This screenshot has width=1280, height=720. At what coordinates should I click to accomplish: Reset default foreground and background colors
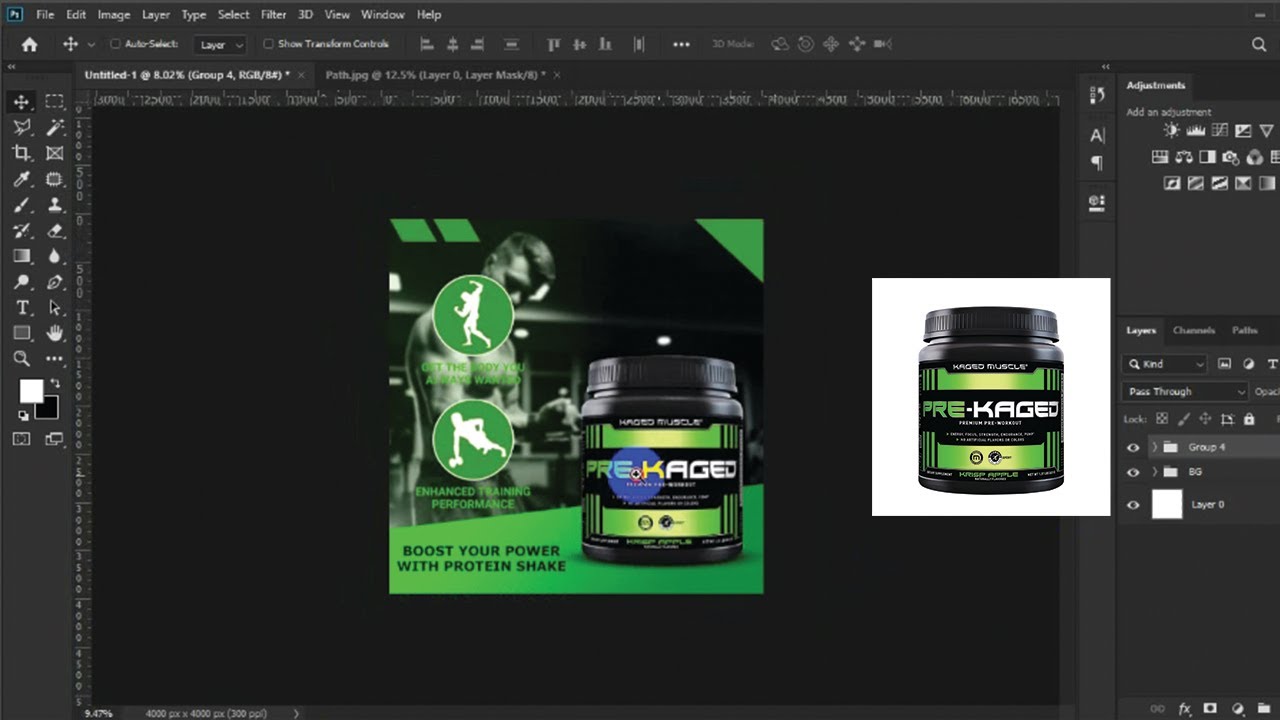point(23,415)
